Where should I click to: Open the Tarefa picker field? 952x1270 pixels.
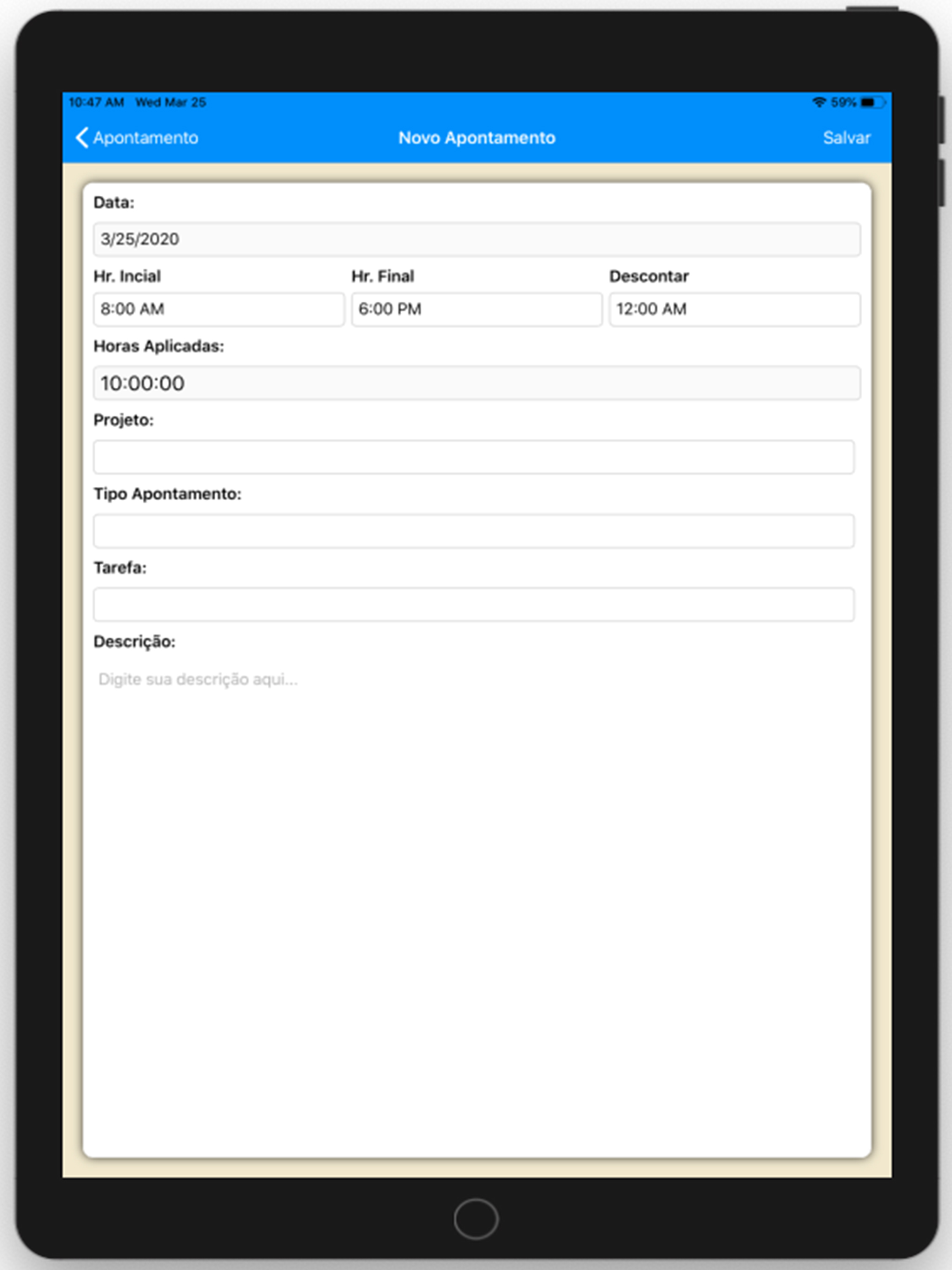click(x=474, y=605)
